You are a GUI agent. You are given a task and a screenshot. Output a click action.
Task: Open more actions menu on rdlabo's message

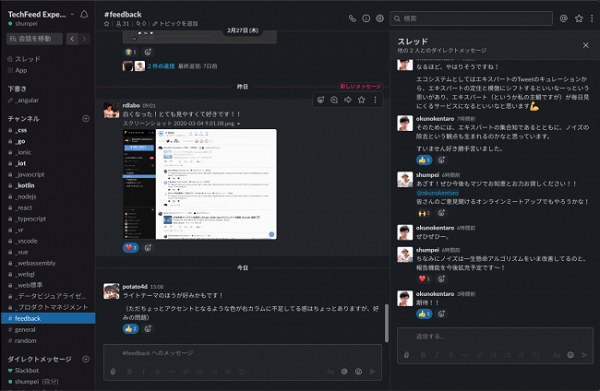click(x=375, y=100)
